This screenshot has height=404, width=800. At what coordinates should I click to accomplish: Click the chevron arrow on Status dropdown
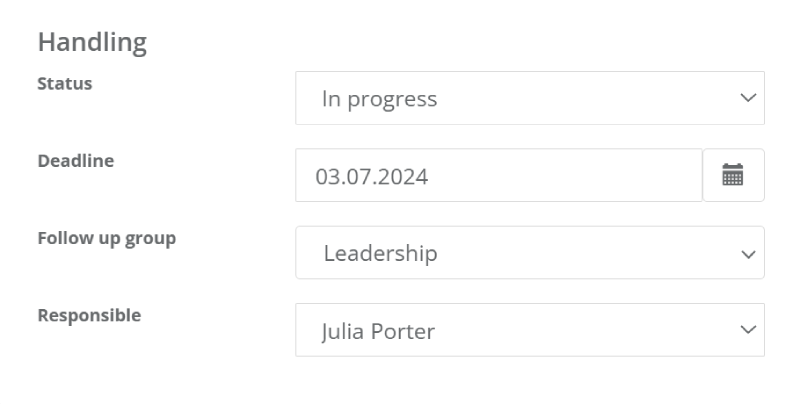click(748, 97)
